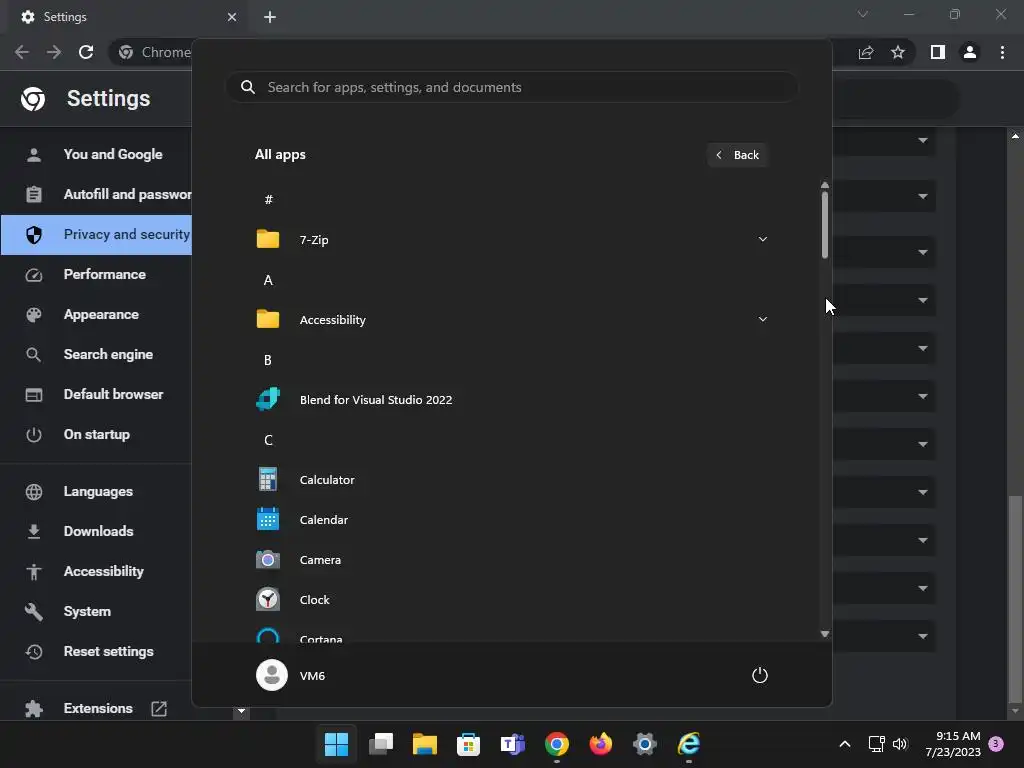Expand the Accessibility folder chevron
The image size is (1024, 768).
coord(762,319)
